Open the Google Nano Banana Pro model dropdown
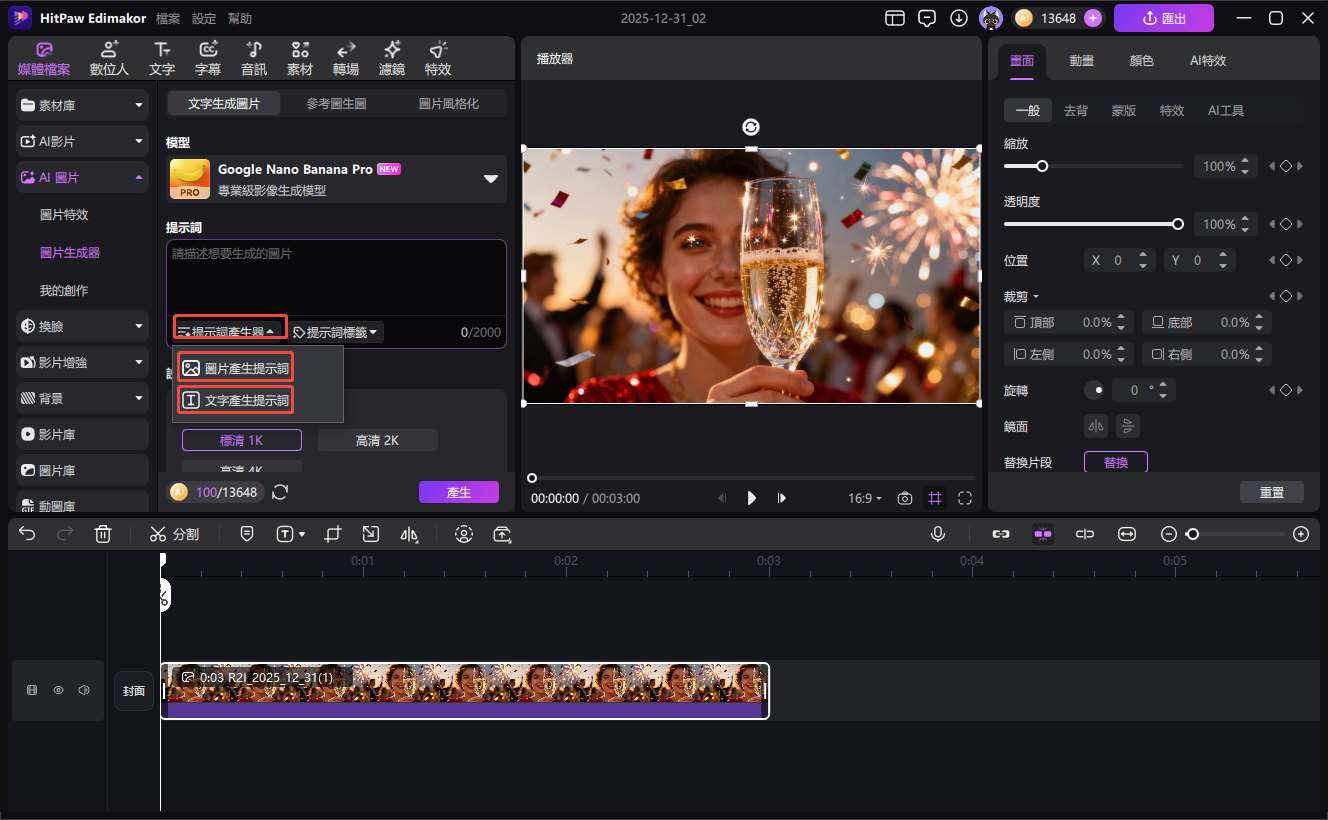The width and height of the screenshot is (1328, 820). pos(490,179)
